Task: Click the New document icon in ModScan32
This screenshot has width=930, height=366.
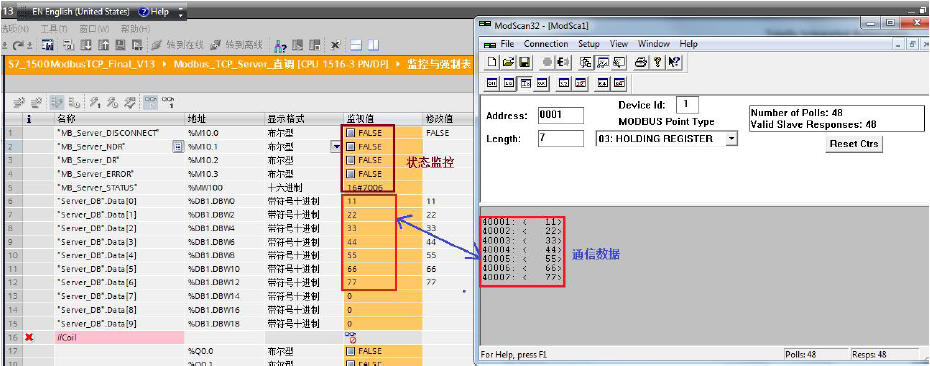Action: click(x=493, y=61)
